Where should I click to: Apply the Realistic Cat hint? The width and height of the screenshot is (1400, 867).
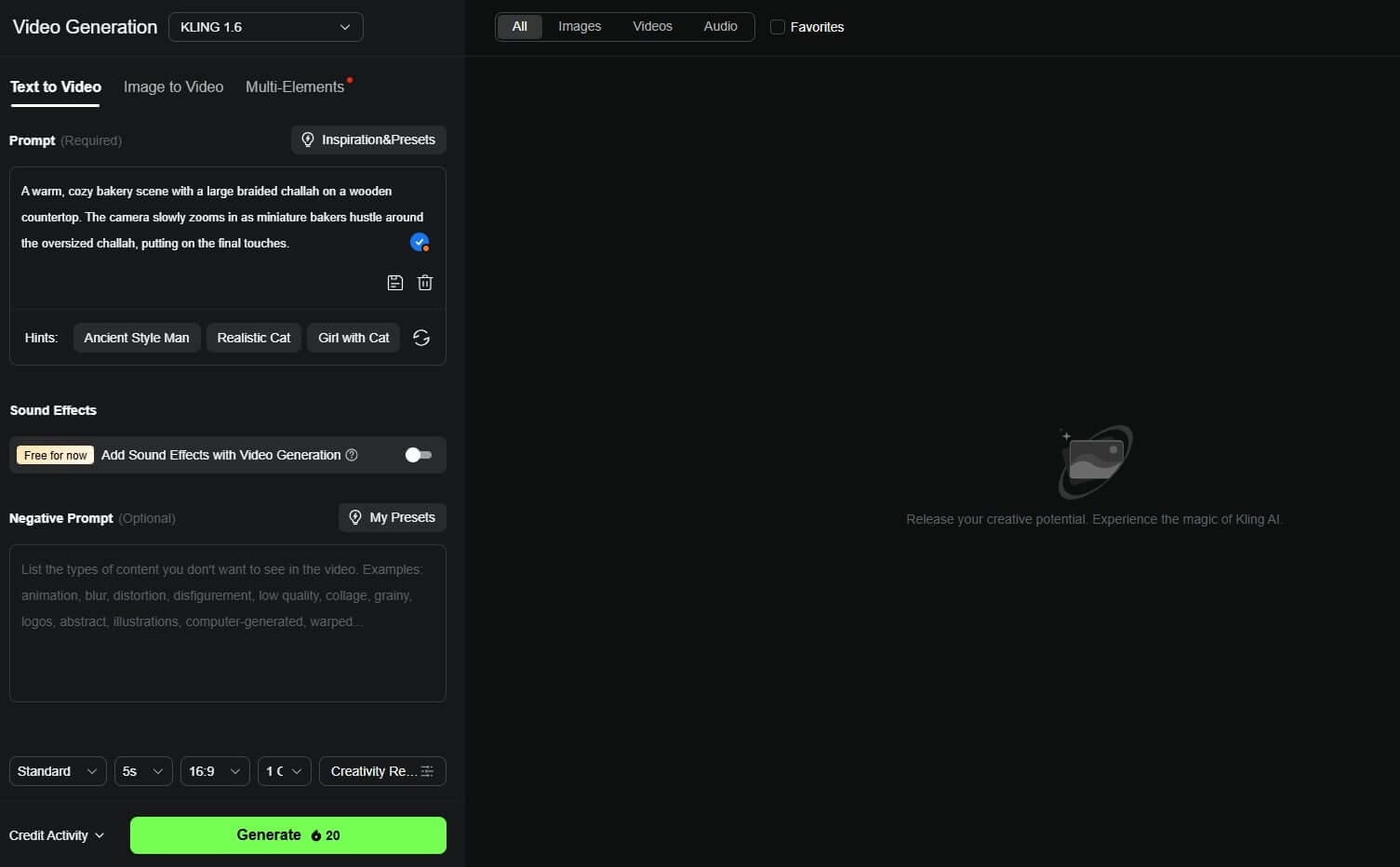coord(254,338)
